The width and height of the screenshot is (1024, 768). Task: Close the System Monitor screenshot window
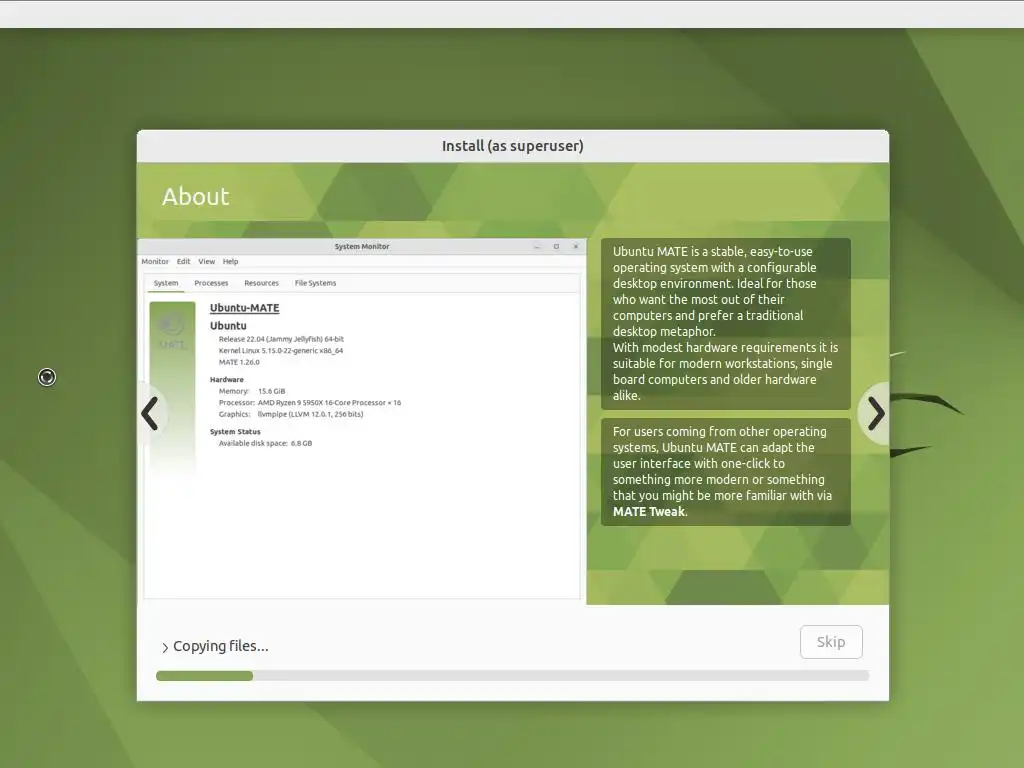[576, 246]
